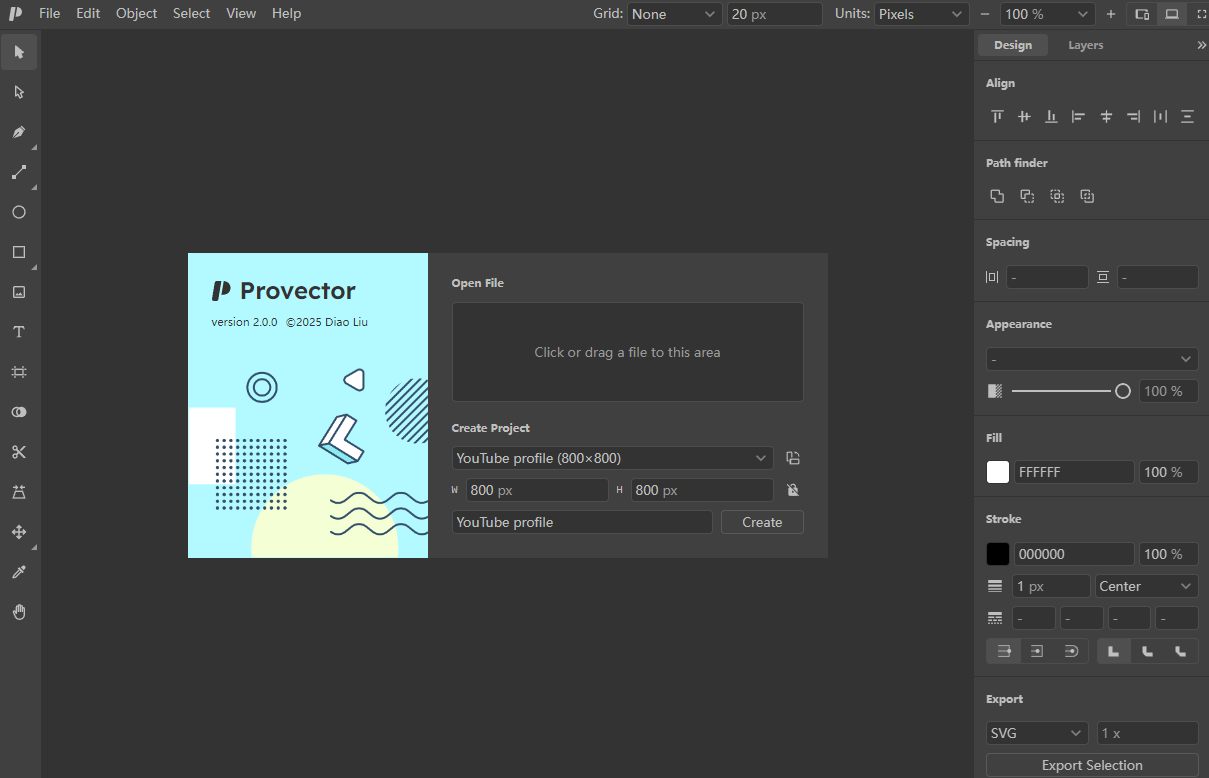Open the stroke alignment Center dropdown
The height and width of the screenshot is (778, 1209).
1147,586
